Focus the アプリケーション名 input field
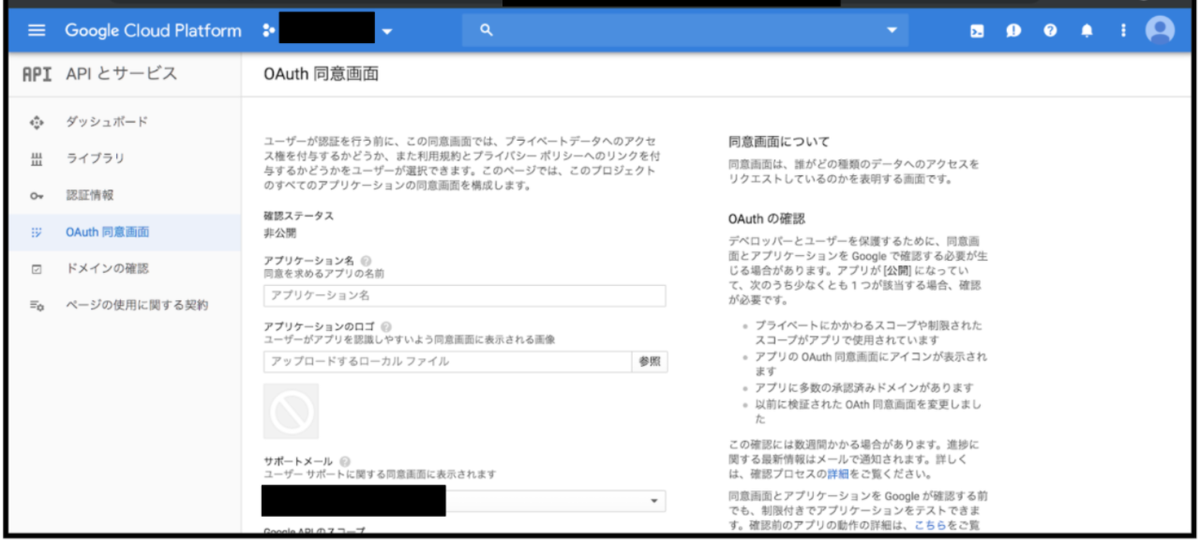Screen dimensions: 1200x542 [465, 296]
